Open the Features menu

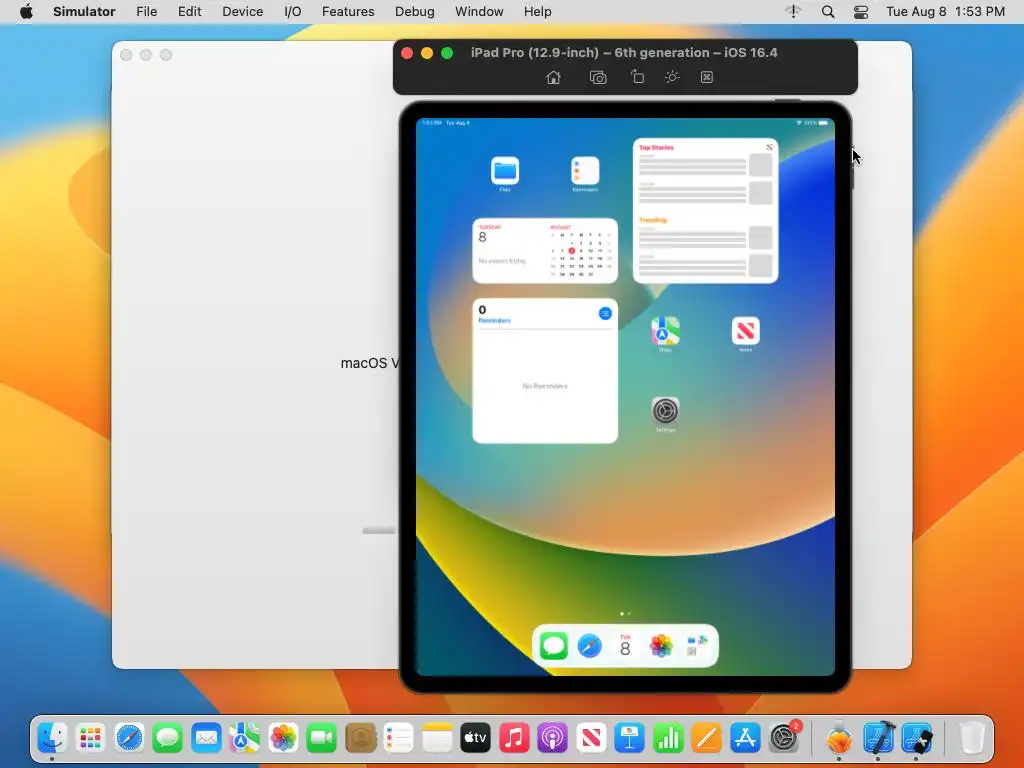(x=348, y=12)
